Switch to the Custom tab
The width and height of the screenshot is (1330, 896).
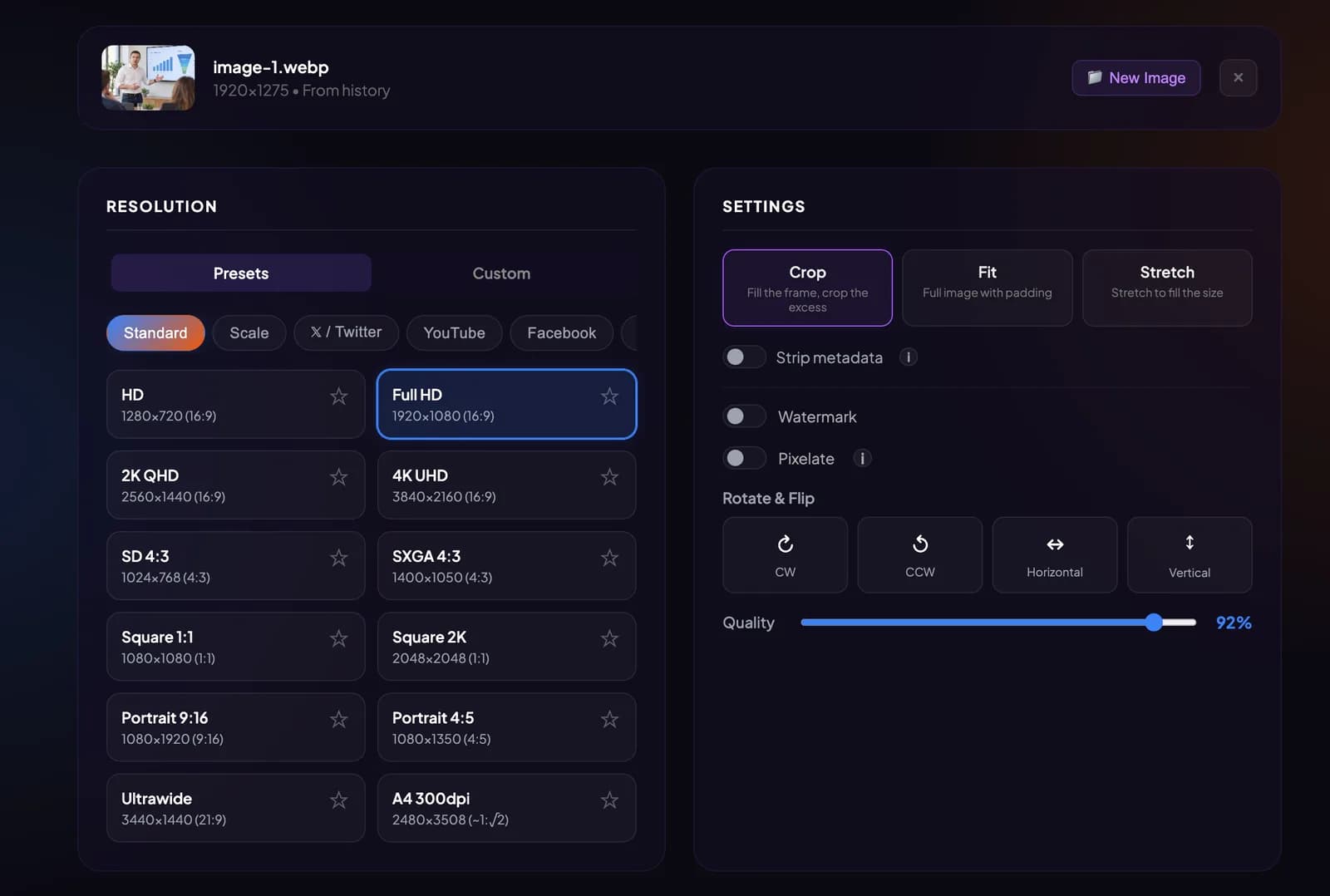pos(501,273)
